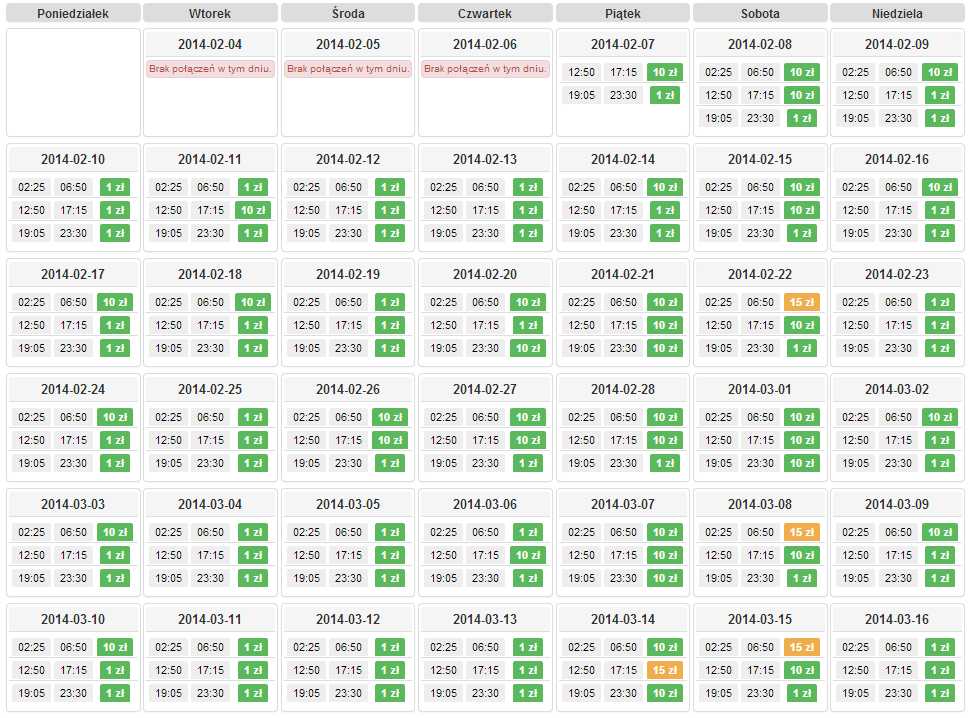Viewport: 975px width, 718px height.
Task: Click price button for 19:05 on 2014-02-20
Action: click(x=527, y=348)
